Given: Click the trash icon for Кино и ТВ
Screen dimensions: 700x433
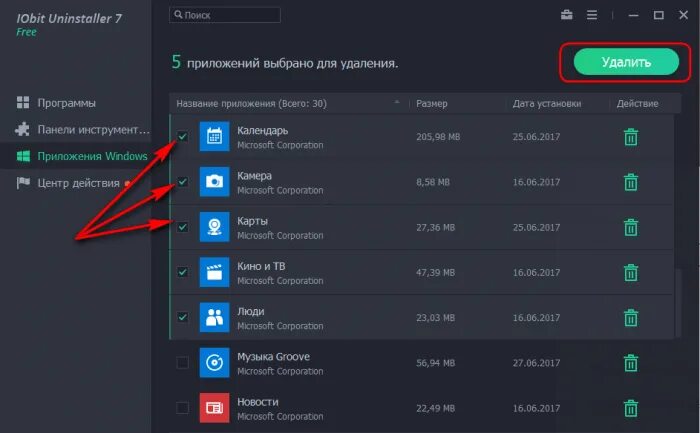Looking at the screenshot, I should (x=630, y=272).
